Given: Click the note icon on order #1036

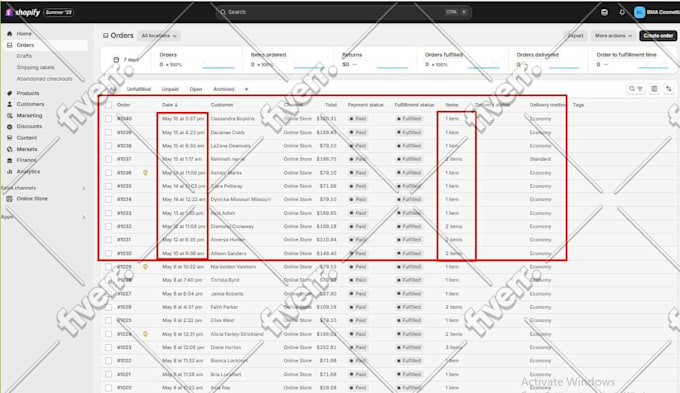Looking at the screenshot, I should 145,173.
